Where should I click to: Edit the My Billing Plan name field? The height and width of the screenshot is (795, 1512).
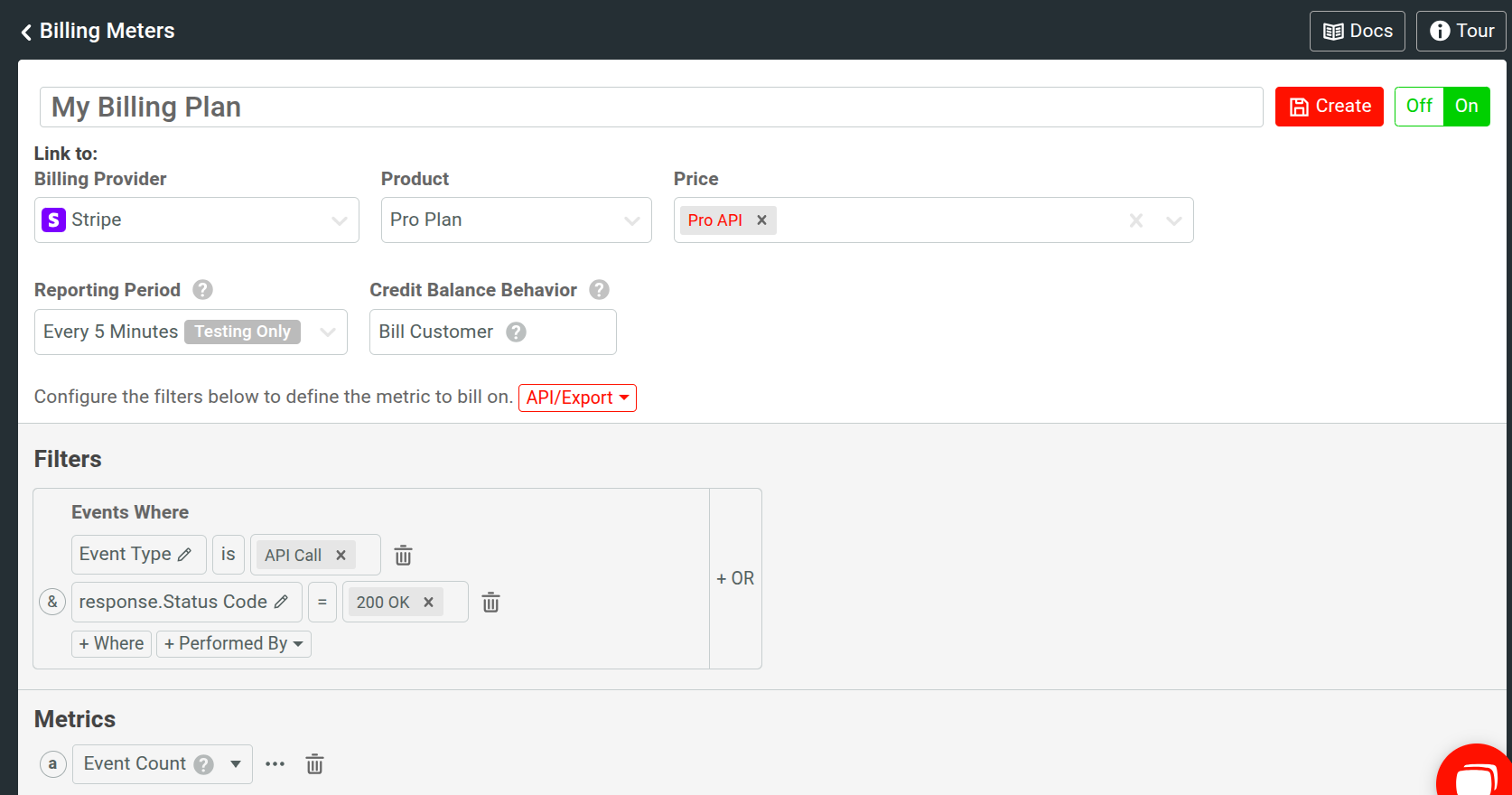click(650, 108)
